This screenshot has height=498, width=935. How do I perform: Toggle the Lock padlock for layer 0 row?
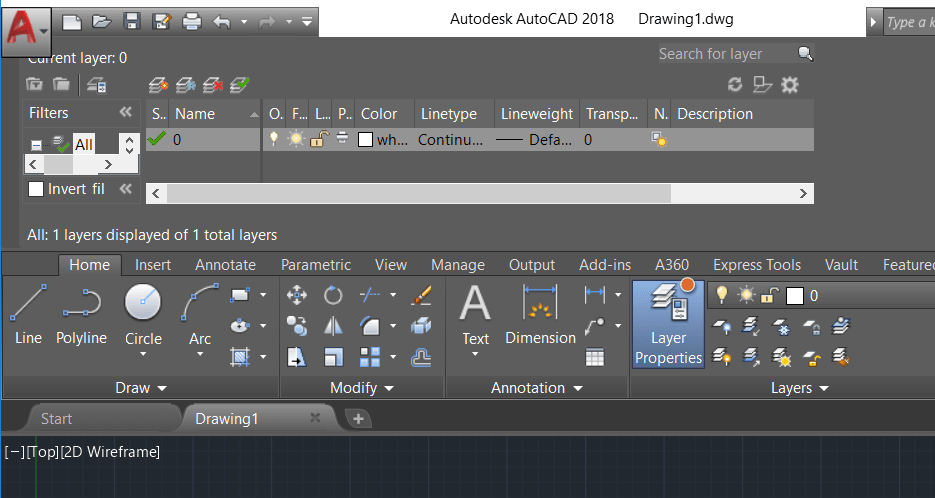click(320, 140)
